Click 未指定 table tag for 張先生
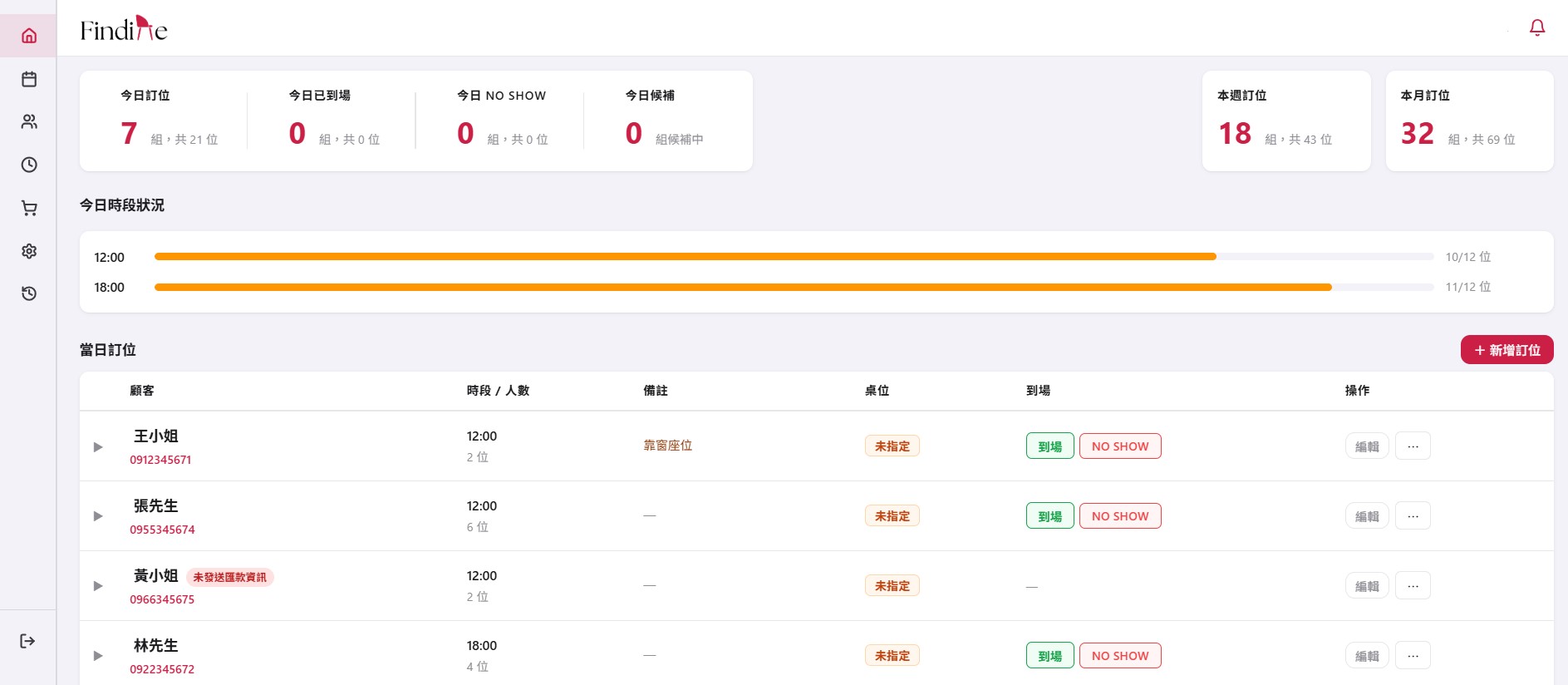This screenshot has height=685, width=1568. pos(892,516)
